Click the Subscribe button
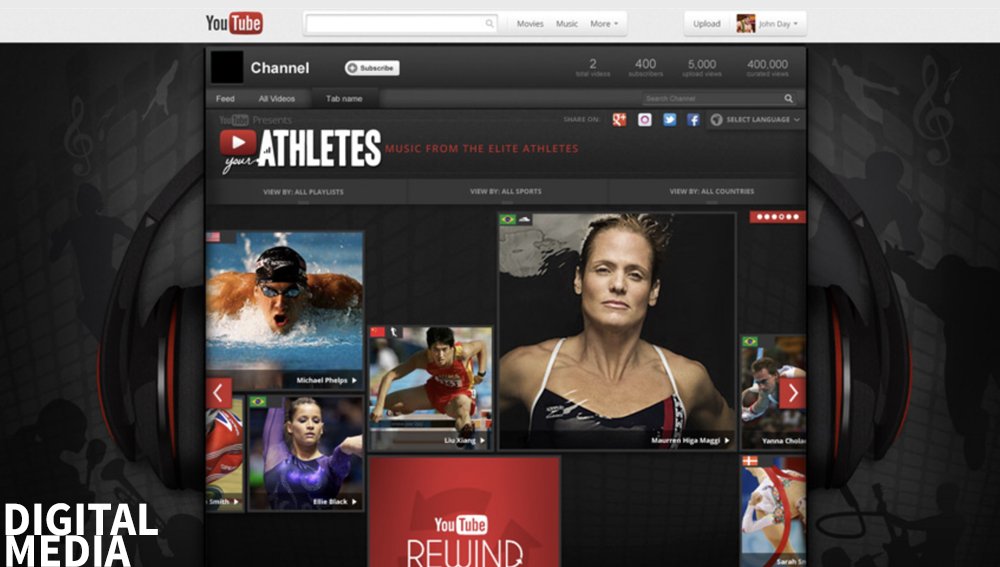Image resolution: width=1000 pixels, height=567 pixels. 372,68
